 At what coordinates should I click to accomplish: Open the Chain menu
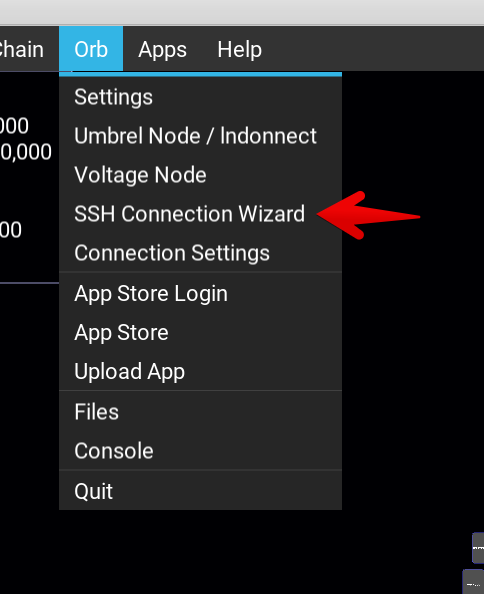tap(22, 49)
